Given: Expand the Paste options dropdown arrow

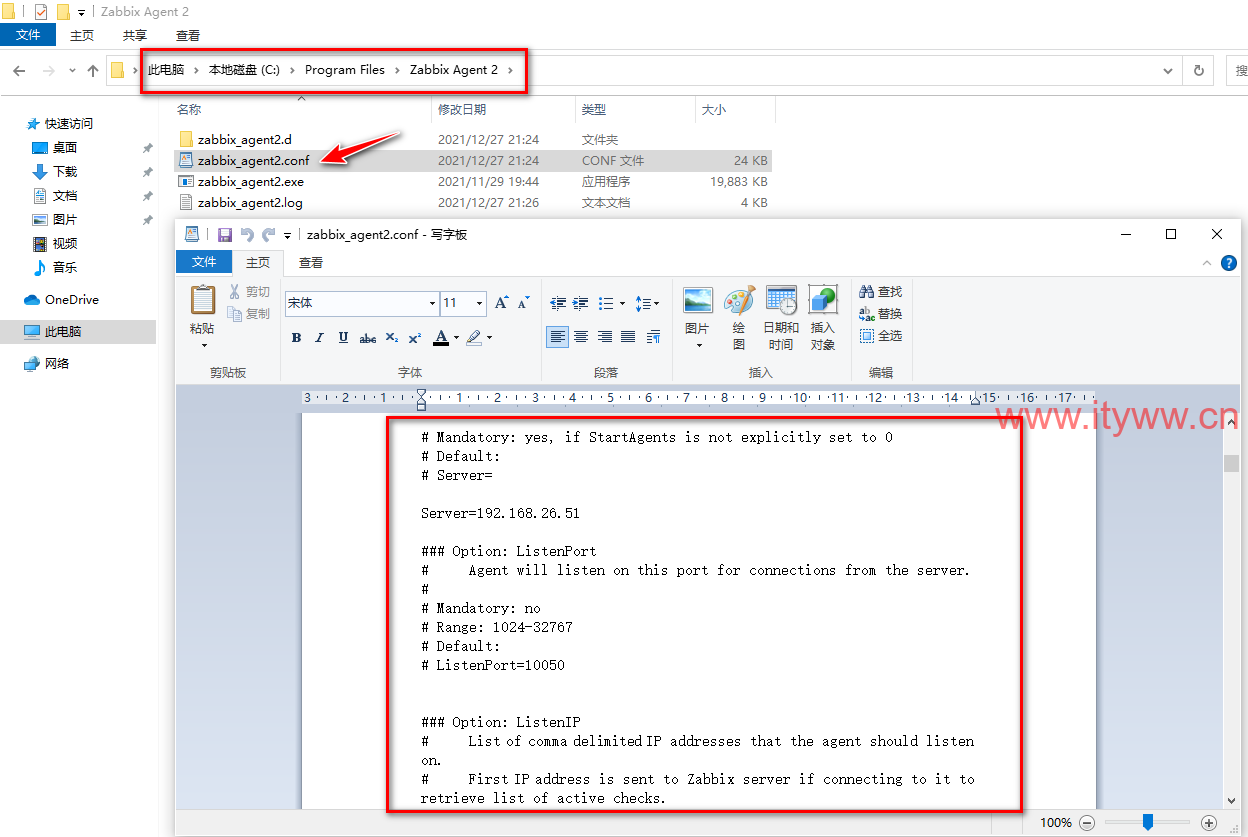Looking at the screenshot, I should [203, 346].
